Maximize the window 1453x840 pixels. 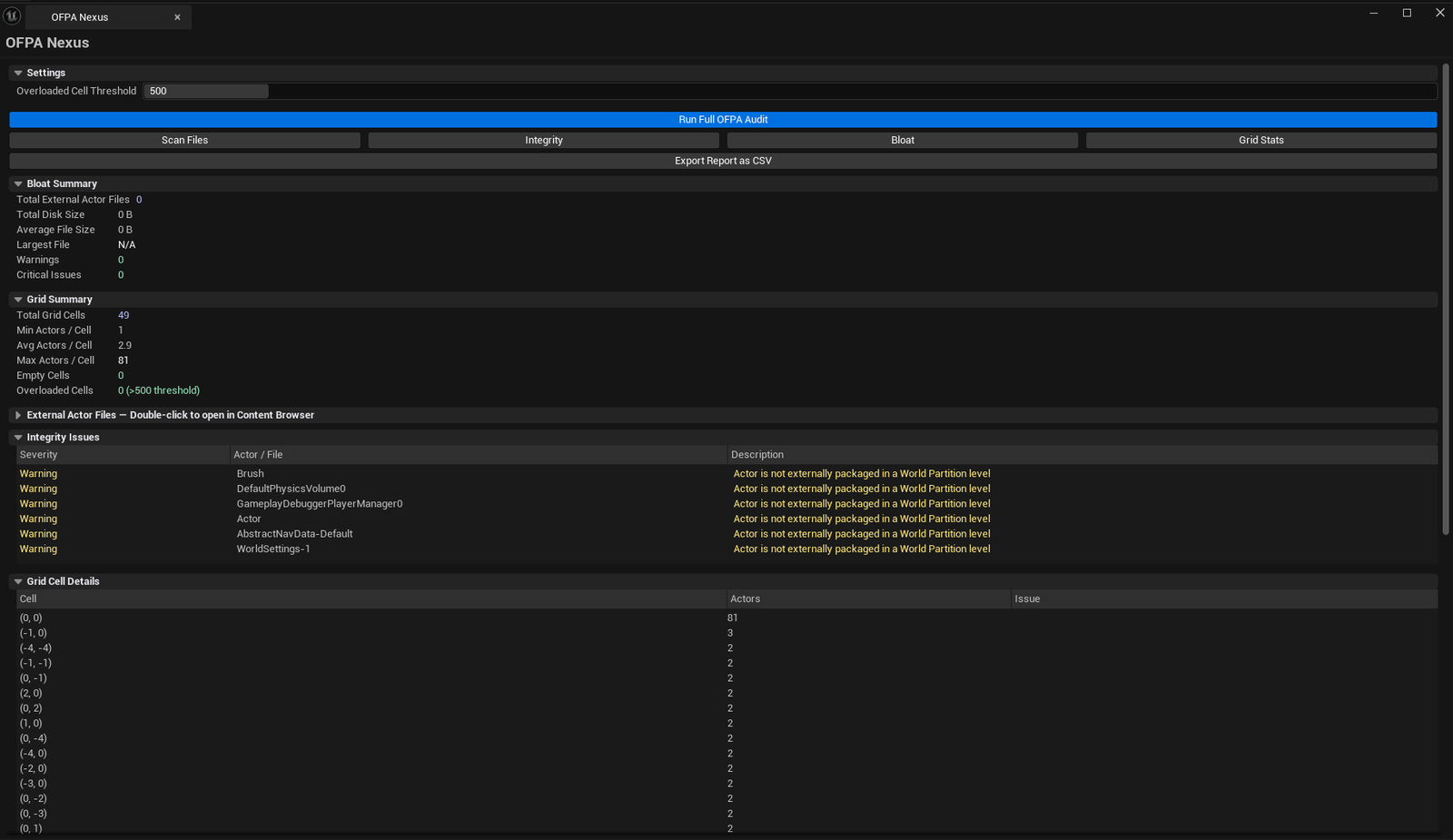tap(1407, 13)
